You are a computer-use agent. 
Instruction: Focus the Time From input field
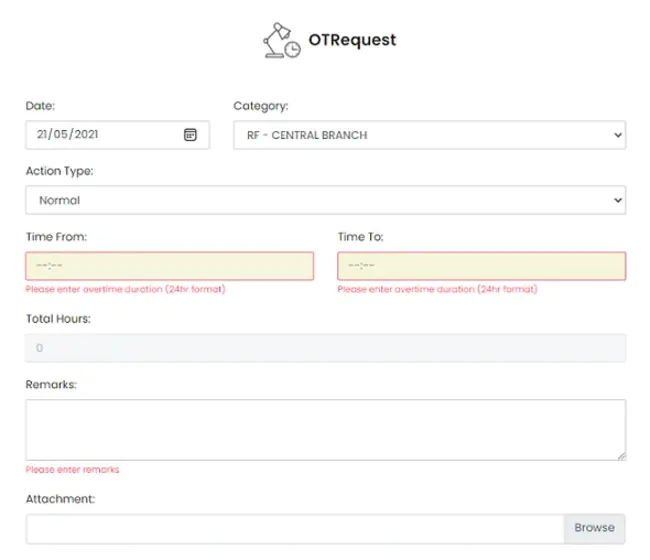coord(170,266)
